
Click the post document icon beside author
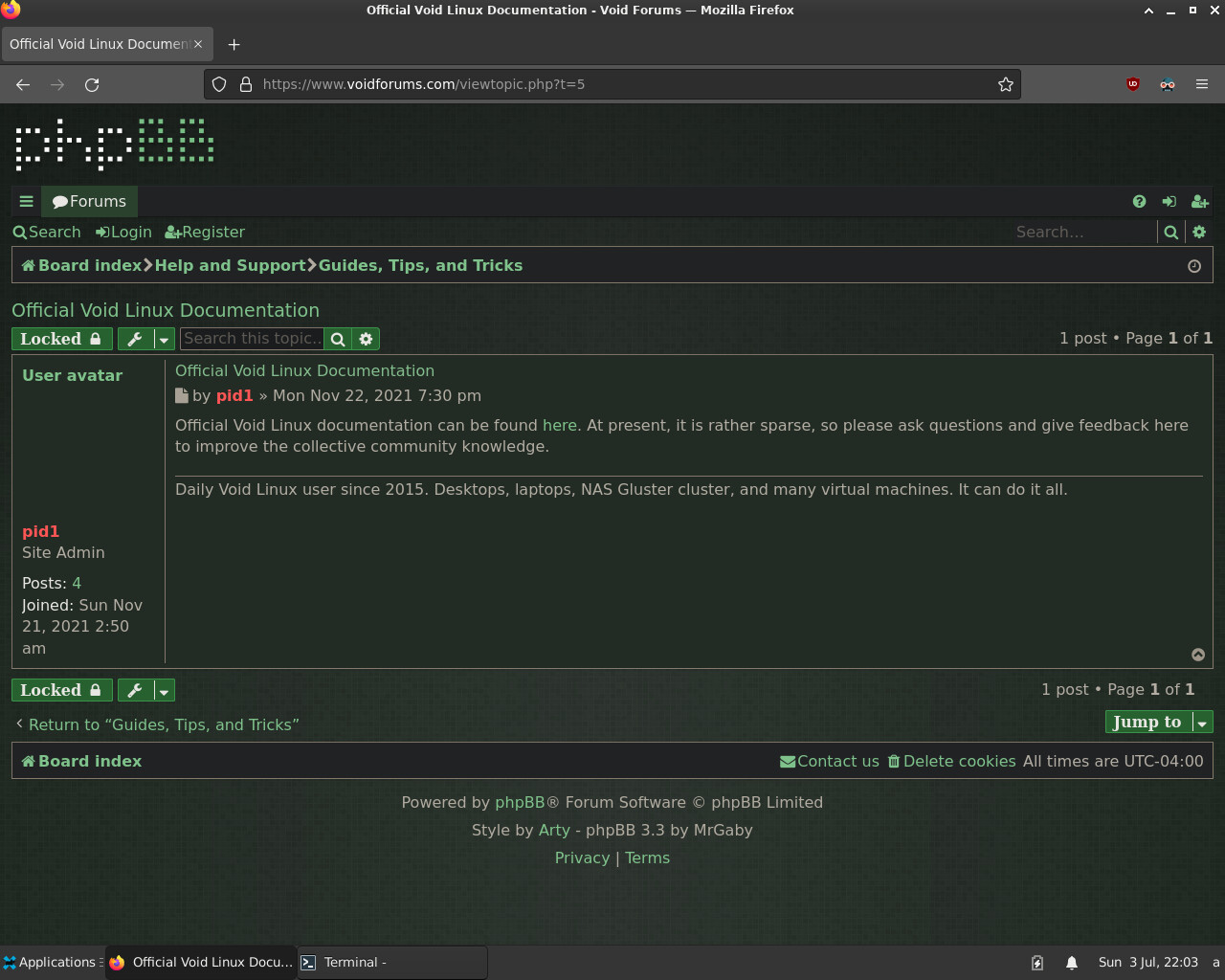click(182, 395)
